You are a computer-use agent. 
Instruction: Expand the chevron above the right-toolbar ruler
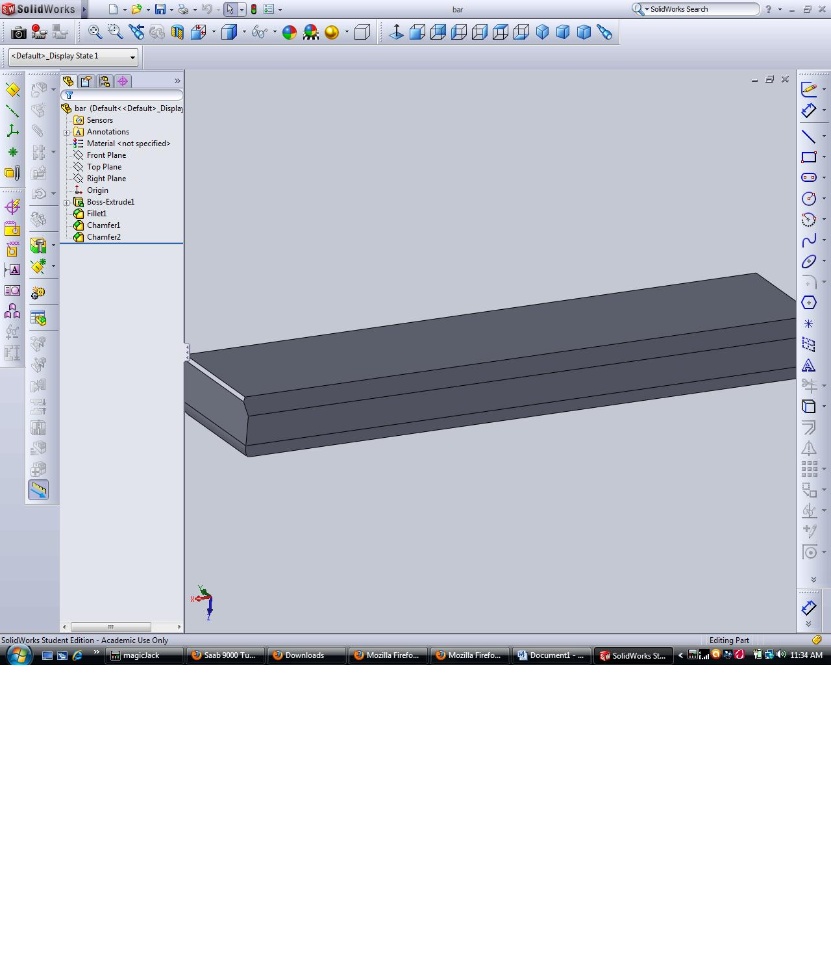tap(813, 579)
